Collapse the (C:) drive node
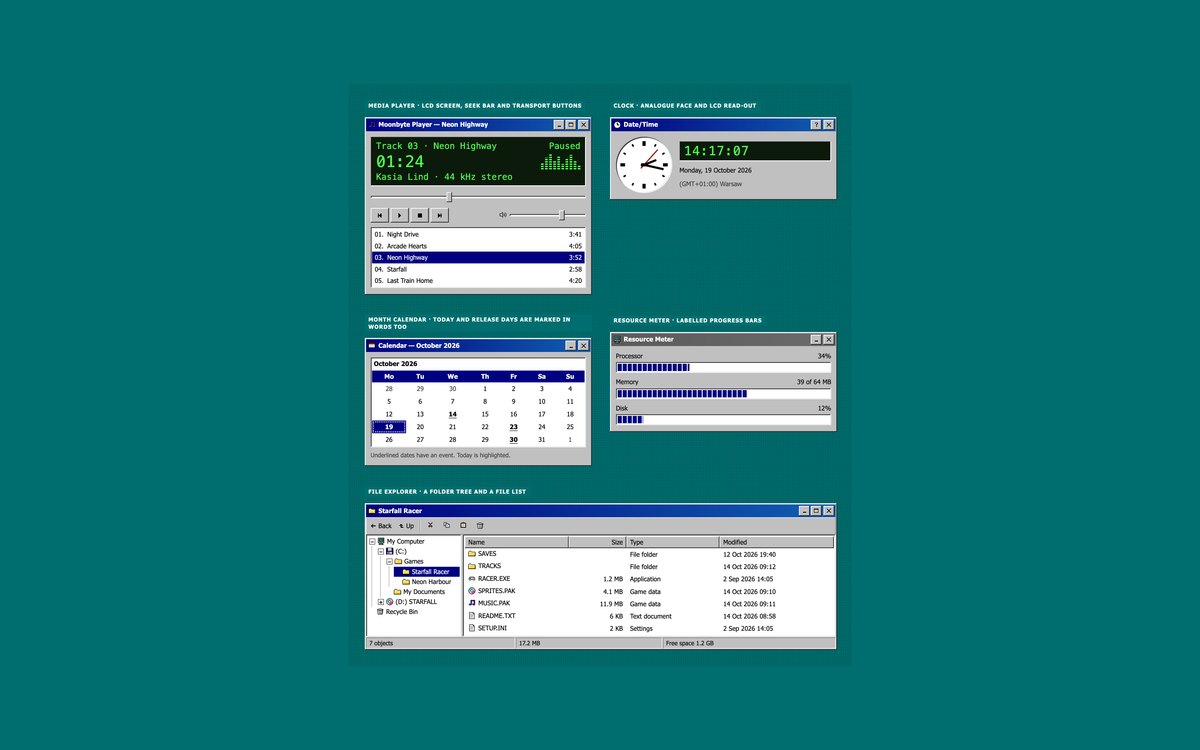Viewport: 1200px width, 750px height. (381, 551)
